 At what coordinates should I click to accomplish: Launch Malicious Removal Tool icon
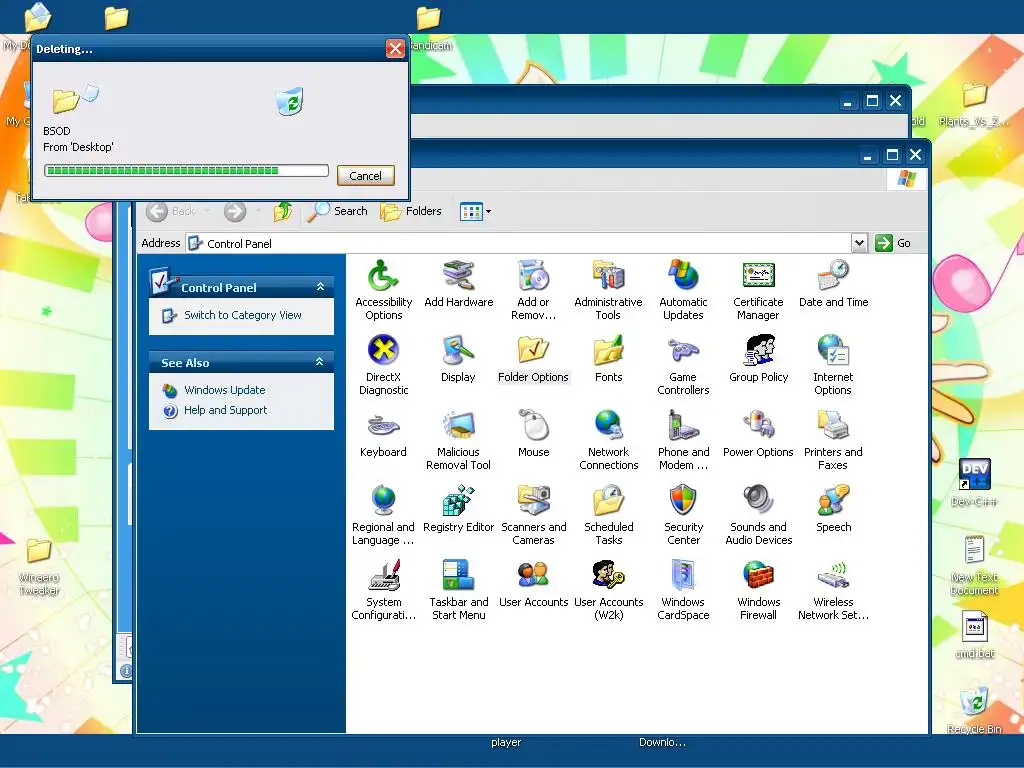458,440
